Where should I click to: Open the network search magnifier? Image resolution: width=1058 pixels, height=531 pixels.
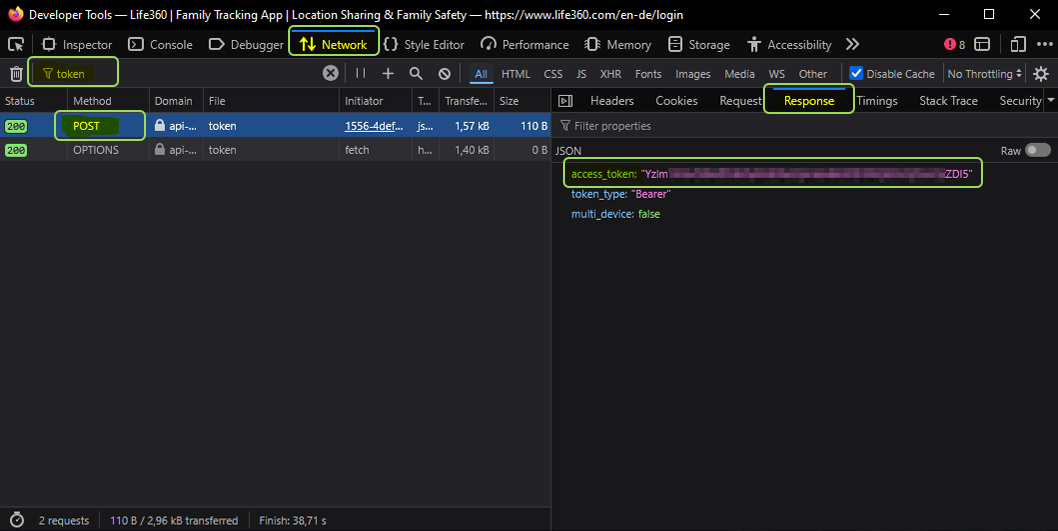[416, 74]
